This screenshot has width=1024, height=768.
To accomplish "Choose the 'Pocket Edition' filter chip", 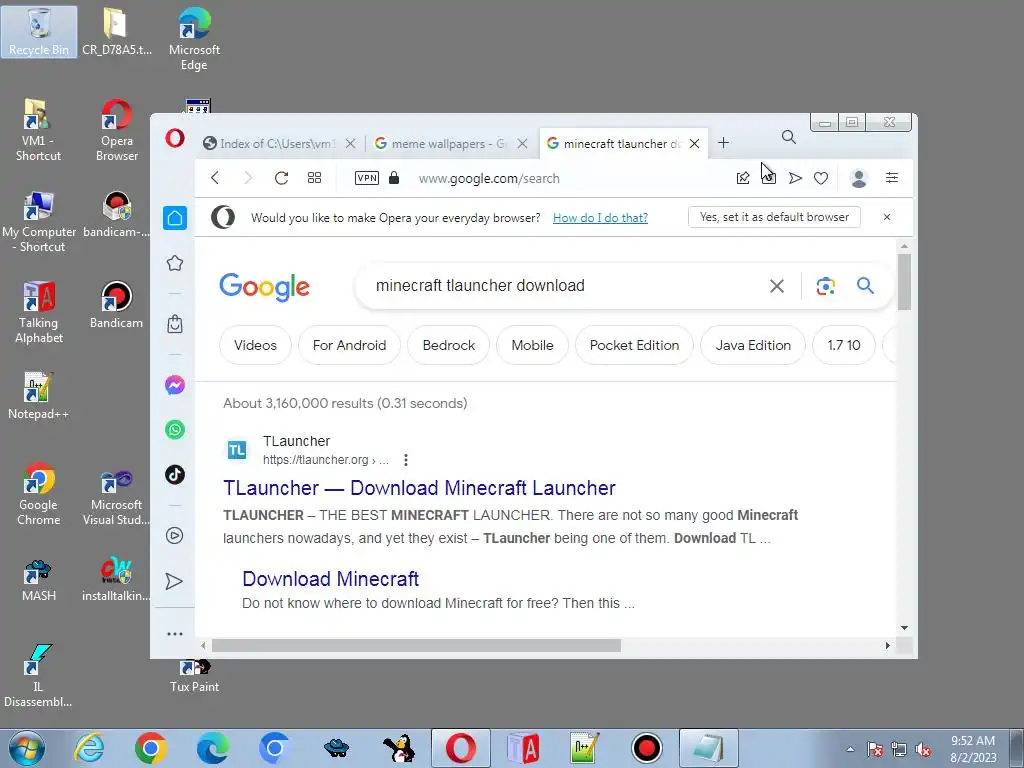I will tap(634, 345).
